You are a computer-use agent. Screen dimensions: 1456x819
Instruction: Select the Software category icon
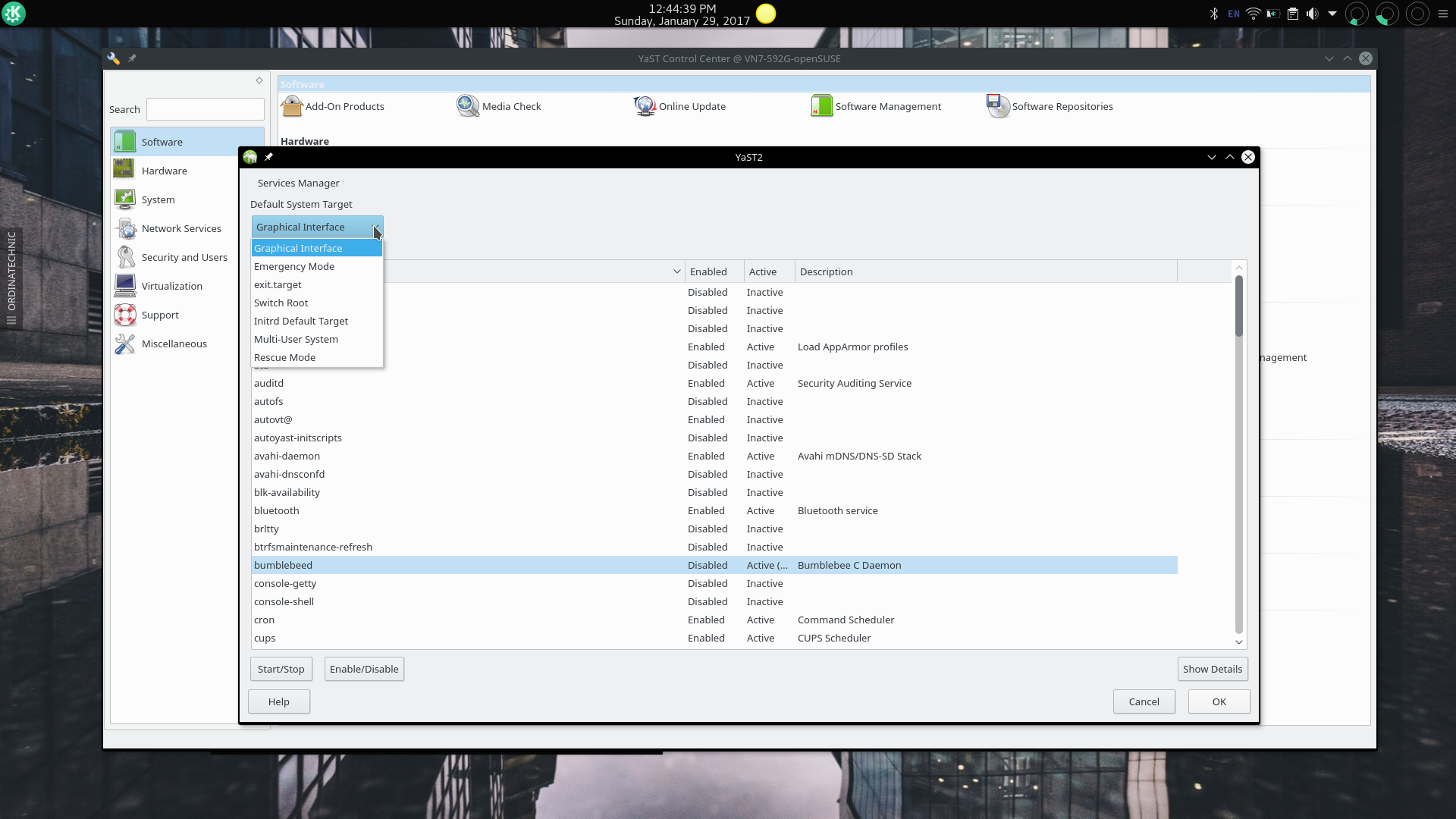(124, 142)
